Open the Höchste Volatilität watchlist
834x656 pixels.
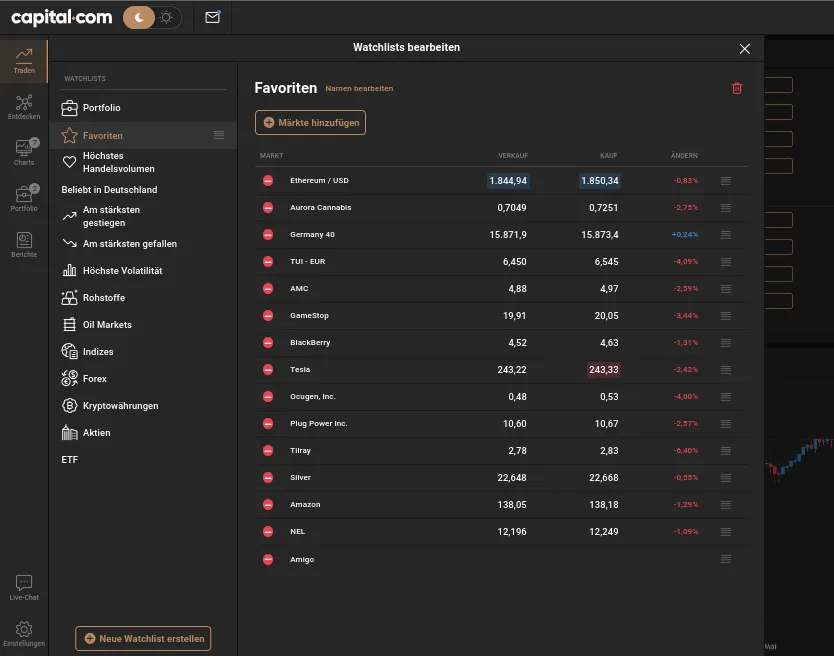[x=122, y=271]
